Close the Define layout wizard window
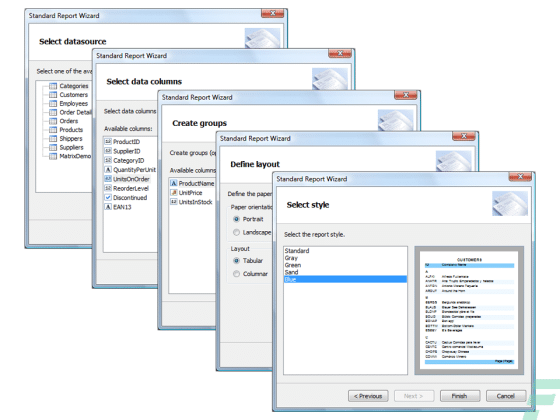This screenshot has width=560, height=420. click(x=464, y=136)
